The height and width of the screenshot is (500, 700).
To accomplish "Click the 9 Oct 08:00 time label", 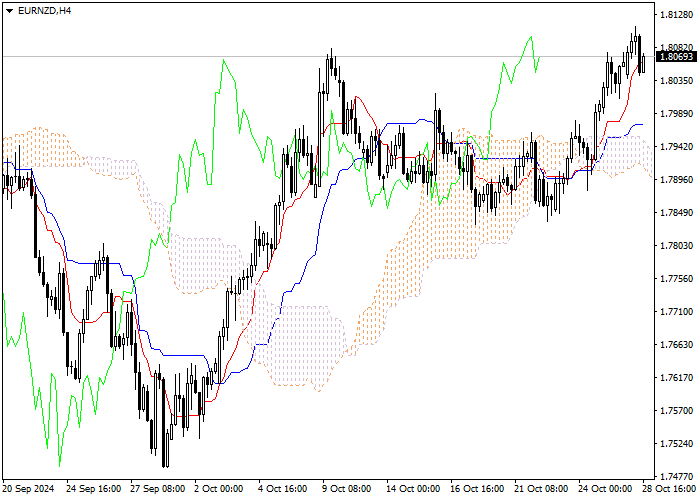I will (x=348, y=489).
